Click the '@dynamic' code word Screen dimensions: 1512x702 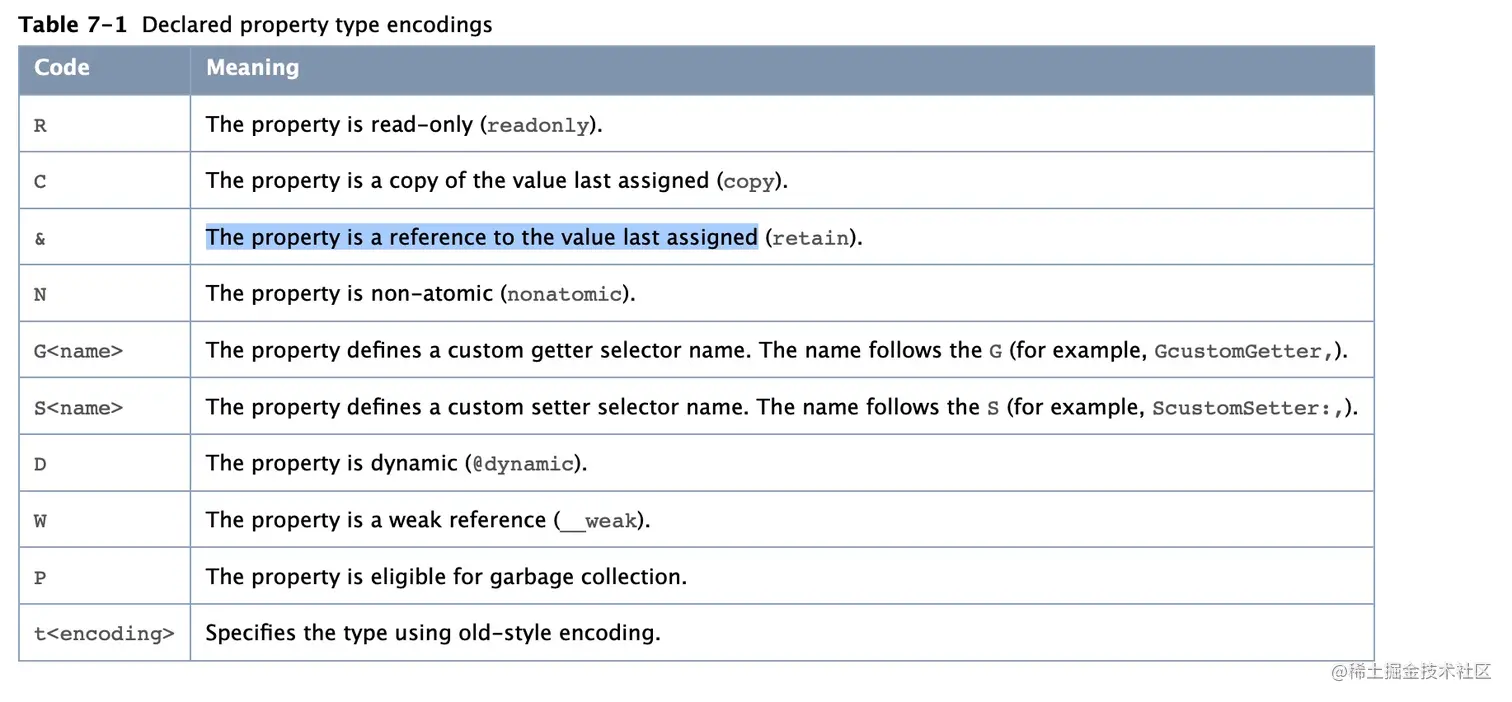(x=523, y=465)
